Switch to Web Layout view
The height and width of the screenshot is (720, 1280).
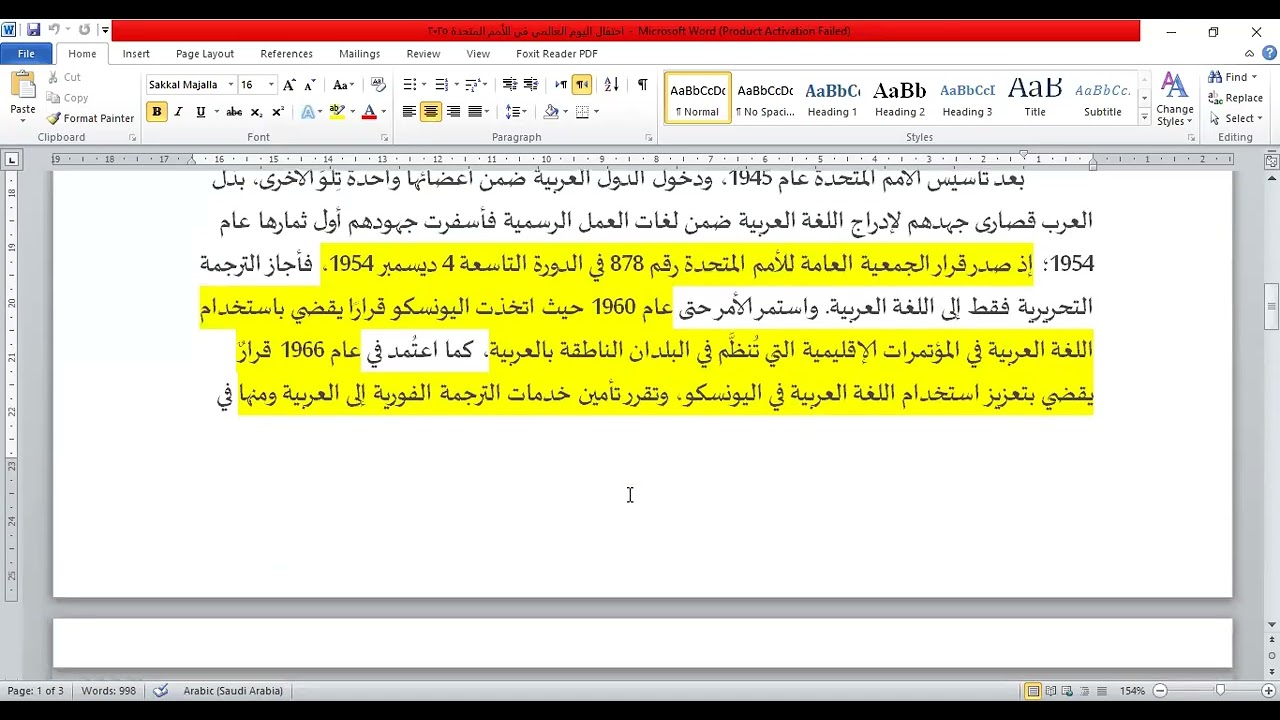click(1068, 691)
